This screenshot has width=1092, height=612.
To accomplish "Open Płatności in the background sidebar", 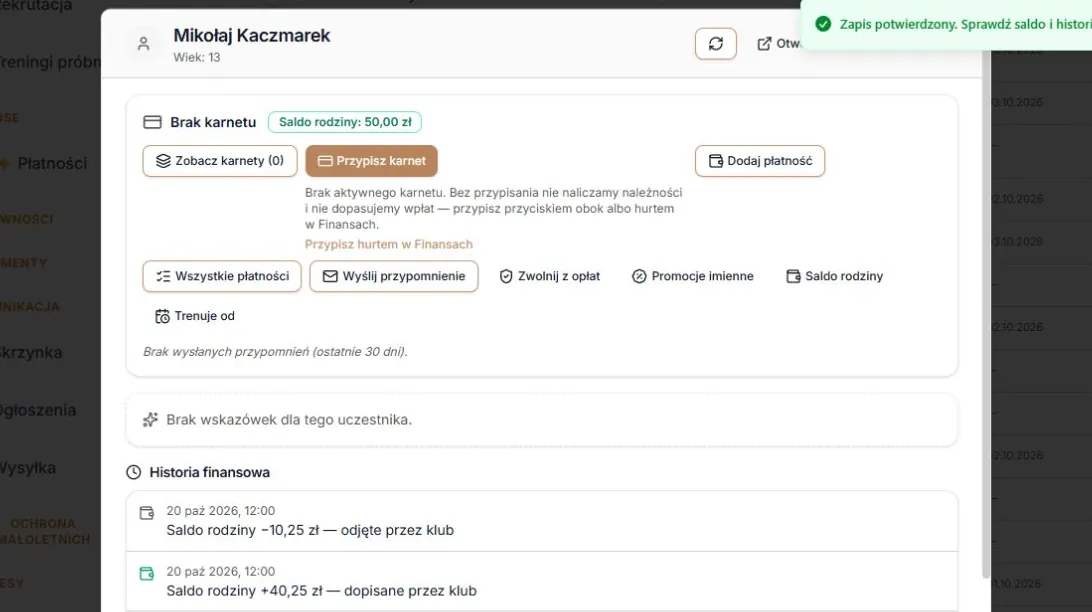I will click(52, 164).
